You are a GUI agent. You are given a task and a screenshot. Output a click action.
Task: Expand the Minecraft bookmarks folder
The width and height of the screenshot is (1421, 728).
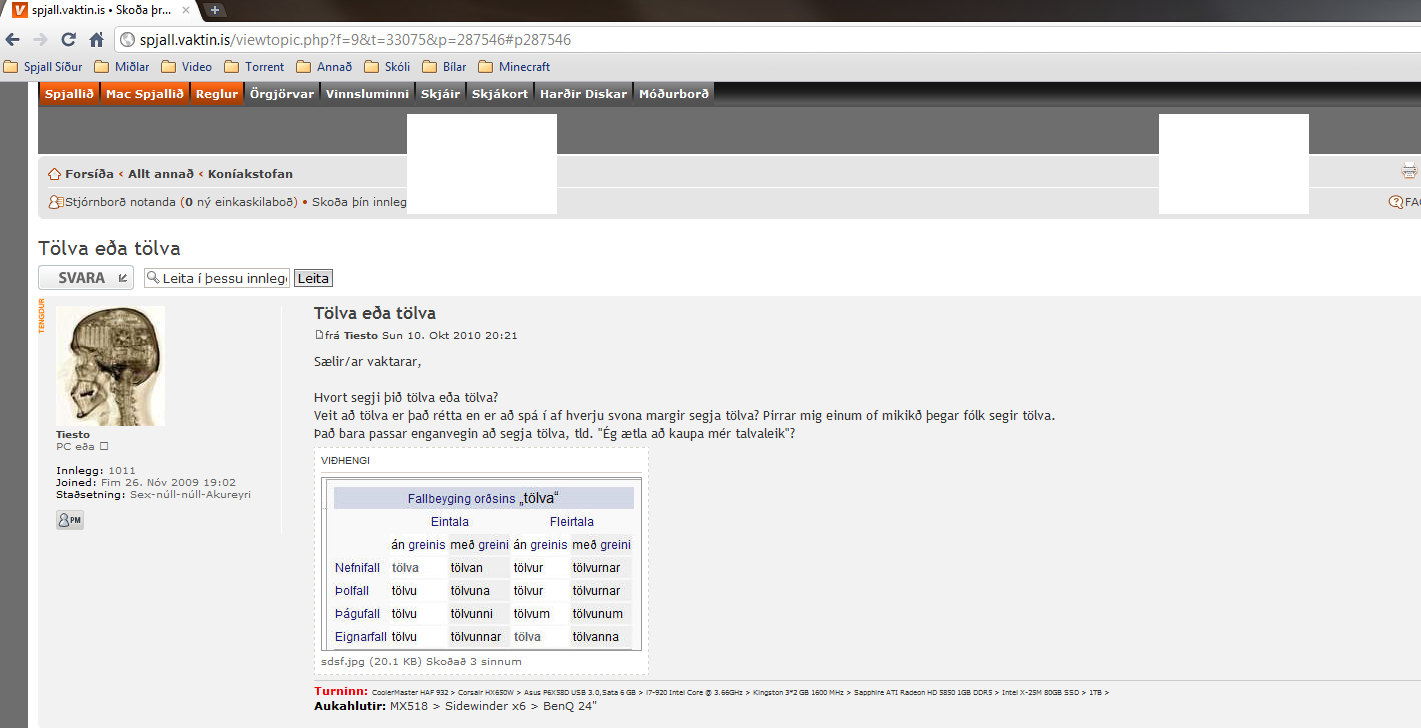(514, 67)
